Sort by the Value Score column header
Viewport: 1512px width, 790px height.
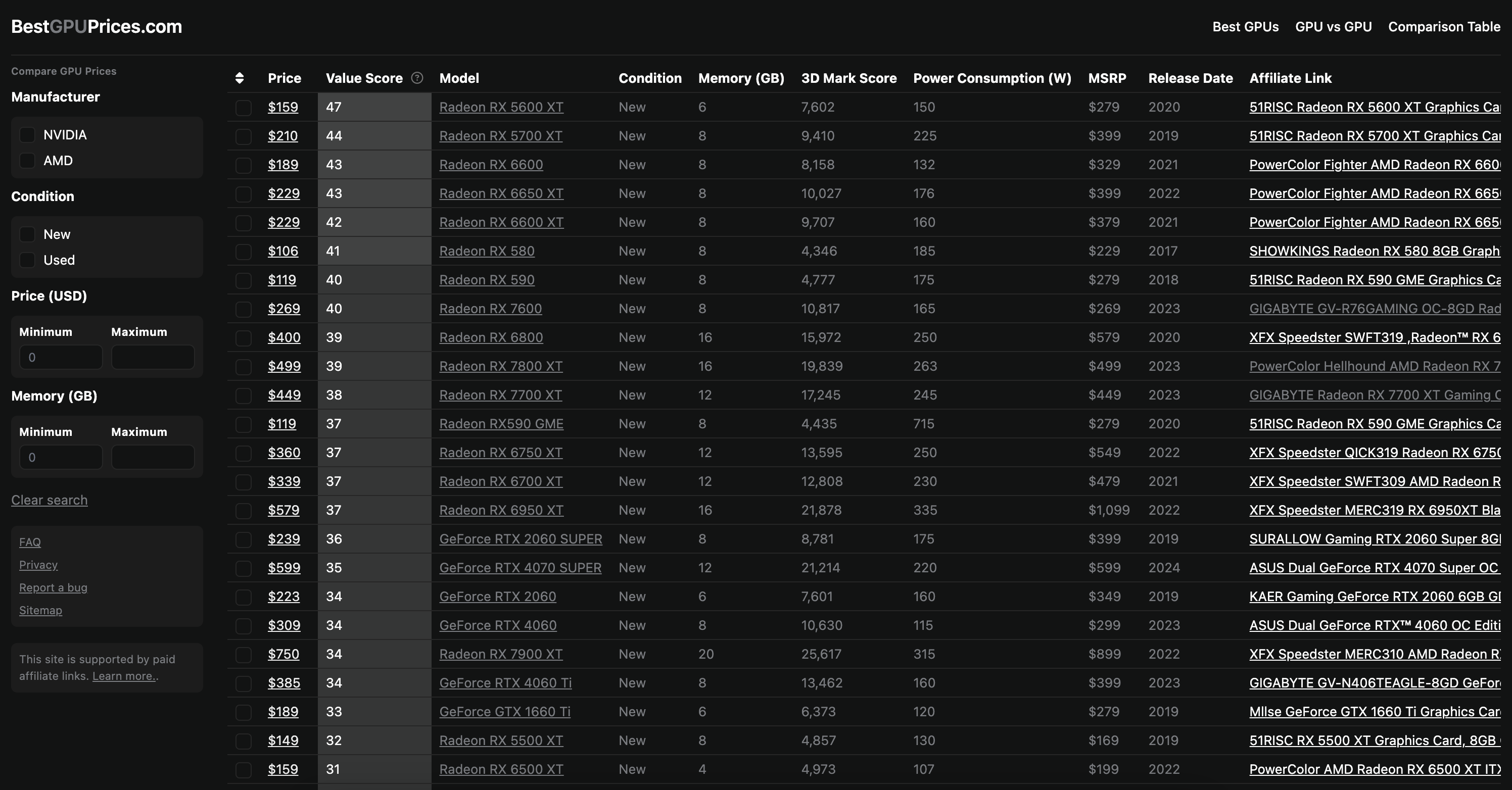364,78
